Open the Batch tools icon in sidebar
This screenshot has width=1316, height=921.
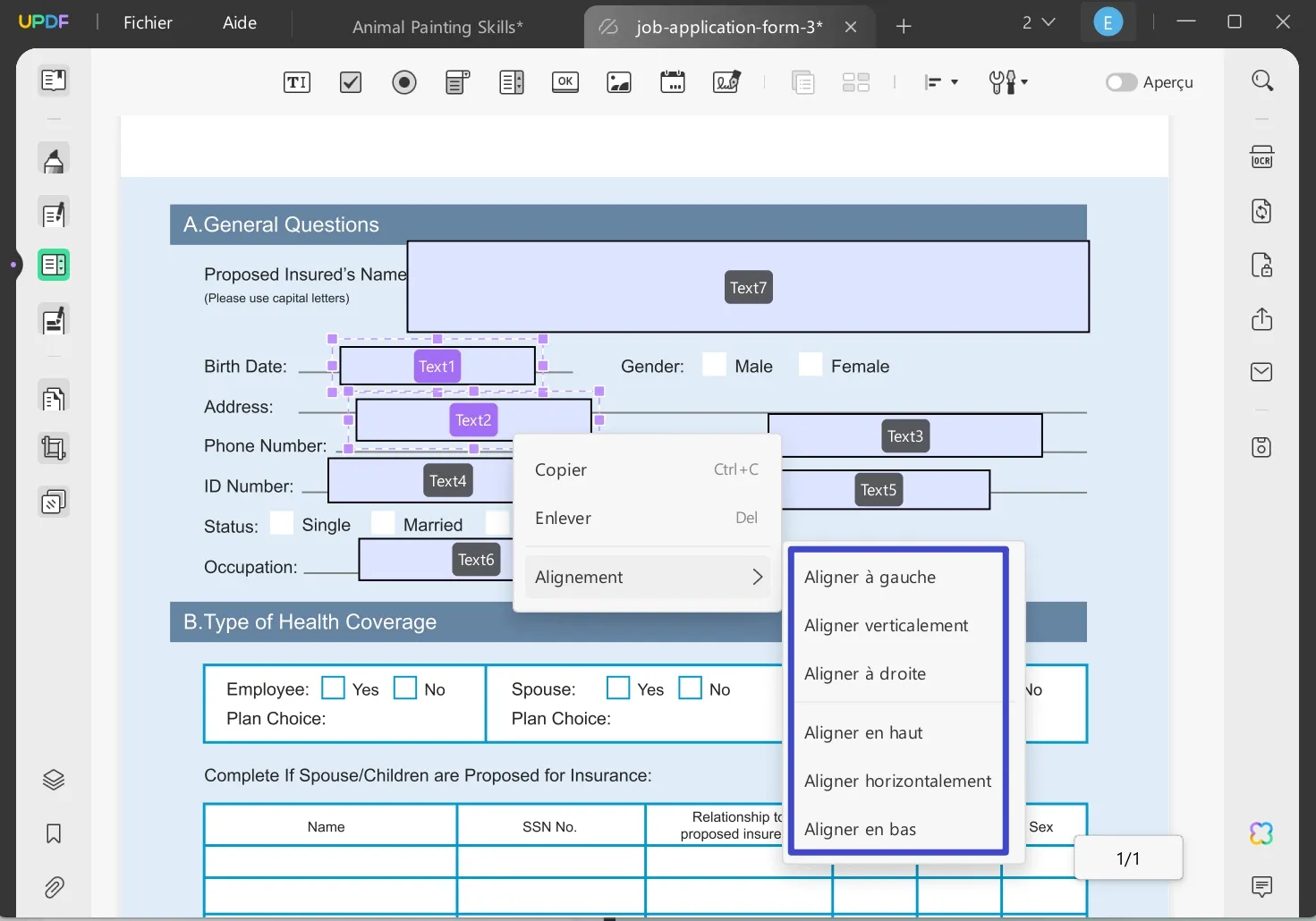pos(54,503)
